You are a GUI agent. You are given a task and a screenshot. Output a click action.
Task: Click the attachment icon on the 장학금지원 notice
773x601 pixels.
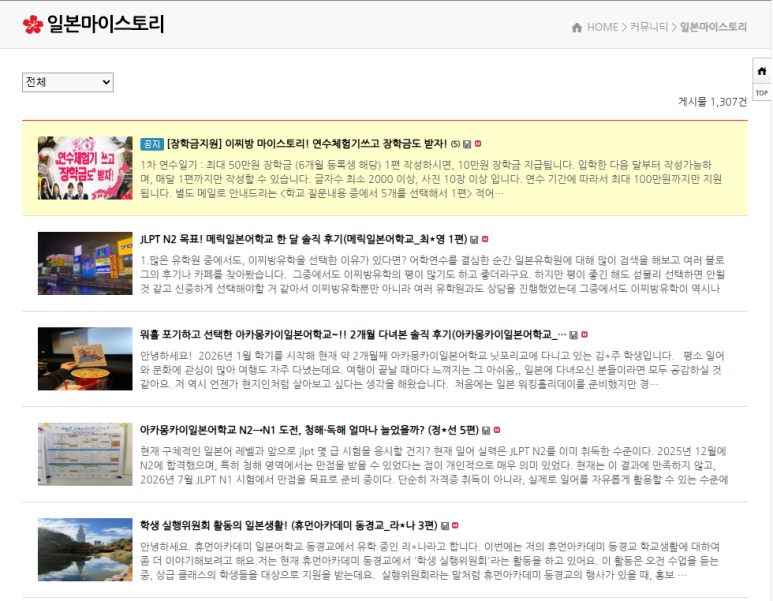point(467,143)
